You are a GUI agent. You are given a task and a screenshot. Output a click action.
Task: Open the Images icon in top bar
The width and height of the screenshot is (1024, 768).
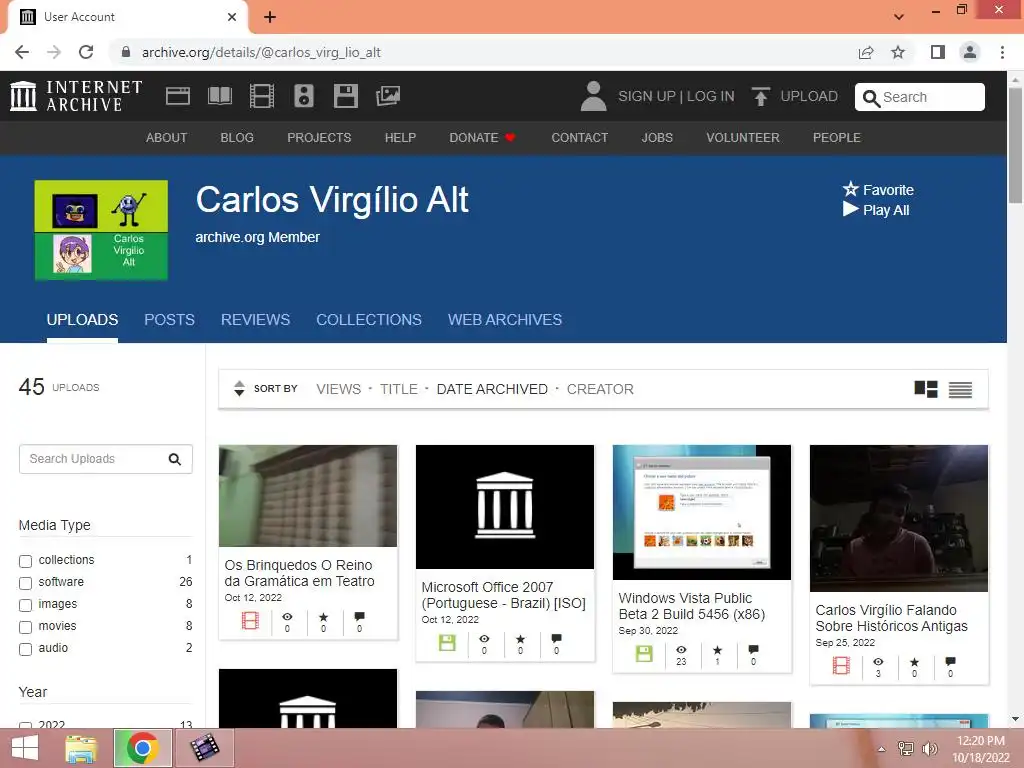click(x=388, y=96)
